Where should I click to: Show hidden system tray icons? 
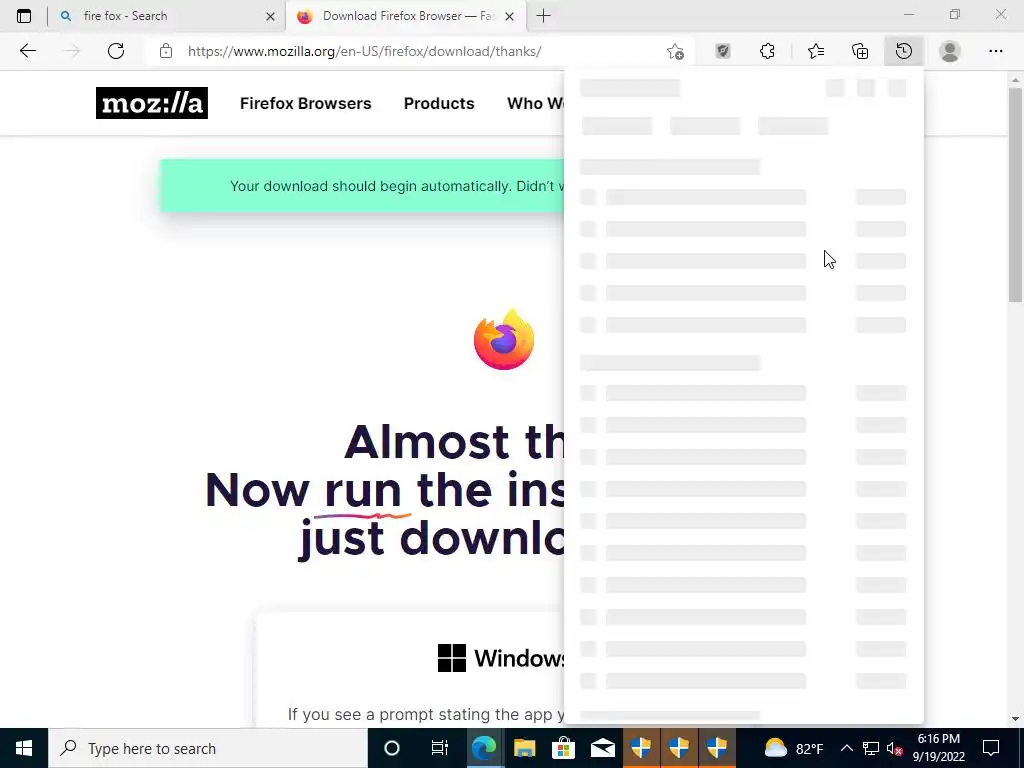tap(846, 748)
